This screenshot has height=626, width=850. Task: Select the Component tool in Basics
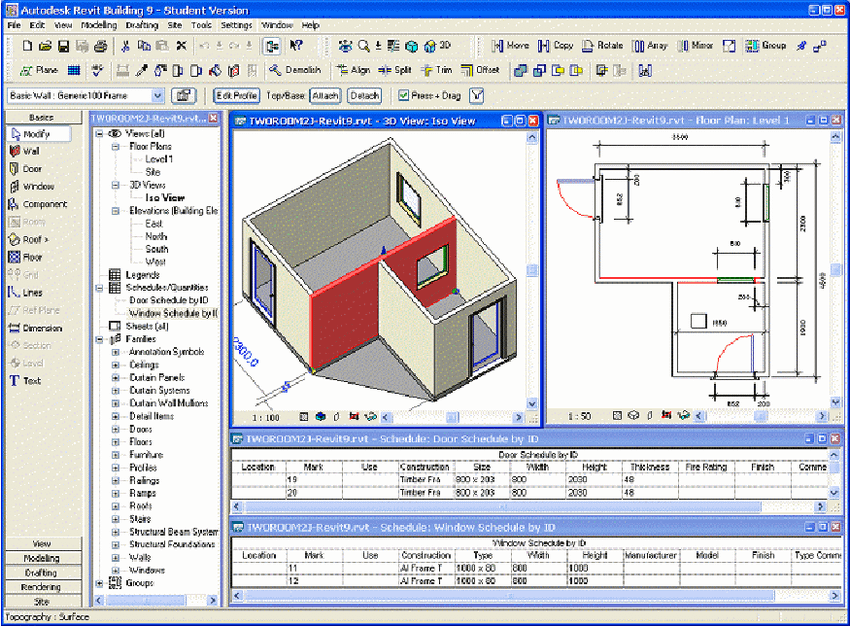38,204
